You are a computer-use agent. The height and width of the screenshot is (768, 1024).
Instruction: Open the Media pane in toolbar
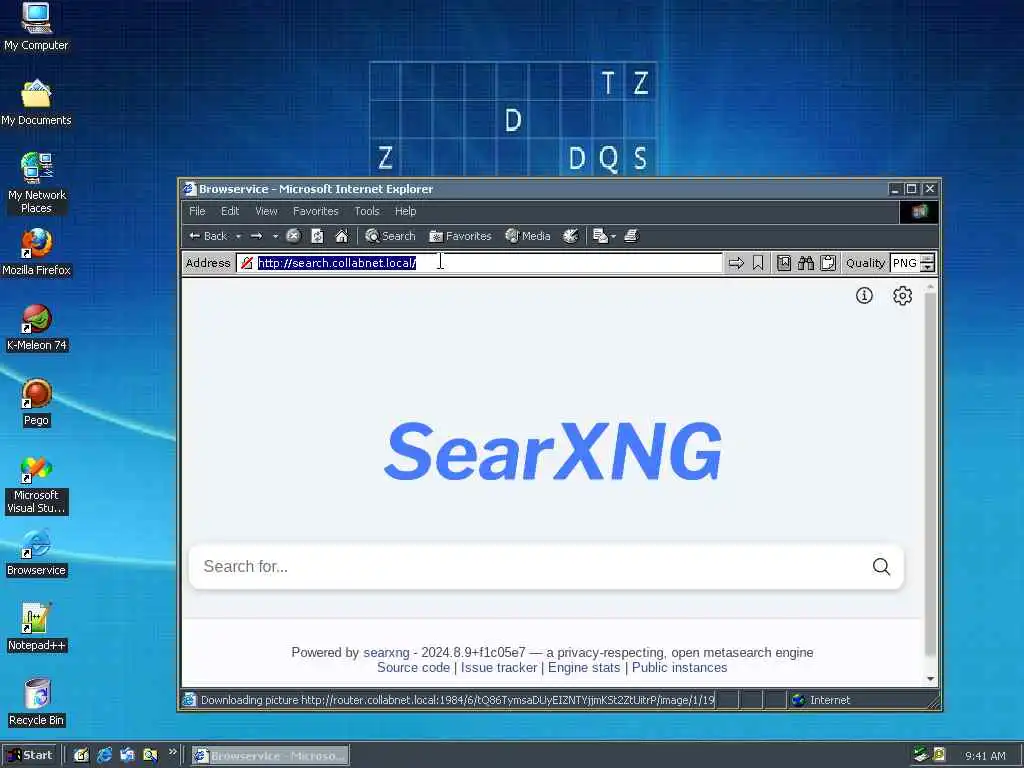pos(528,236)
